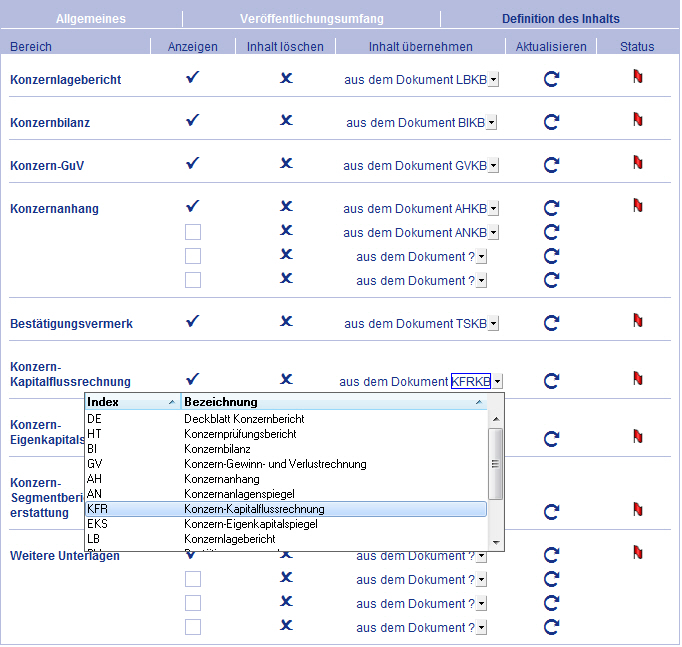Screen dimensions: 682x647
Task: Toggle Anzeigen checkmark for Konzern-Kapitalflussrechnung
Action: [192, 379]
